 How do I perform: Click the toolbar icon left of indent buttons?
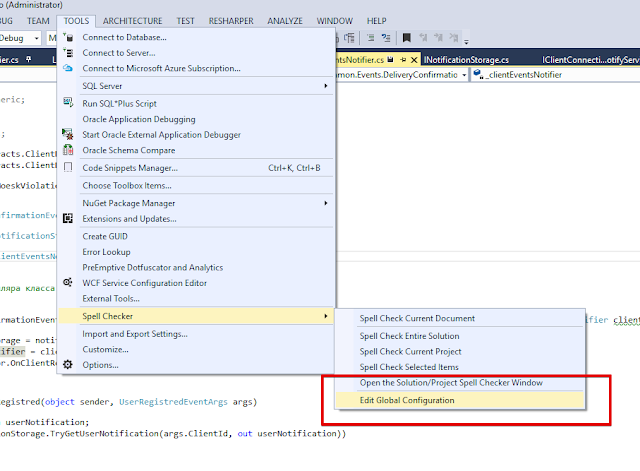[x=349, y=38]
